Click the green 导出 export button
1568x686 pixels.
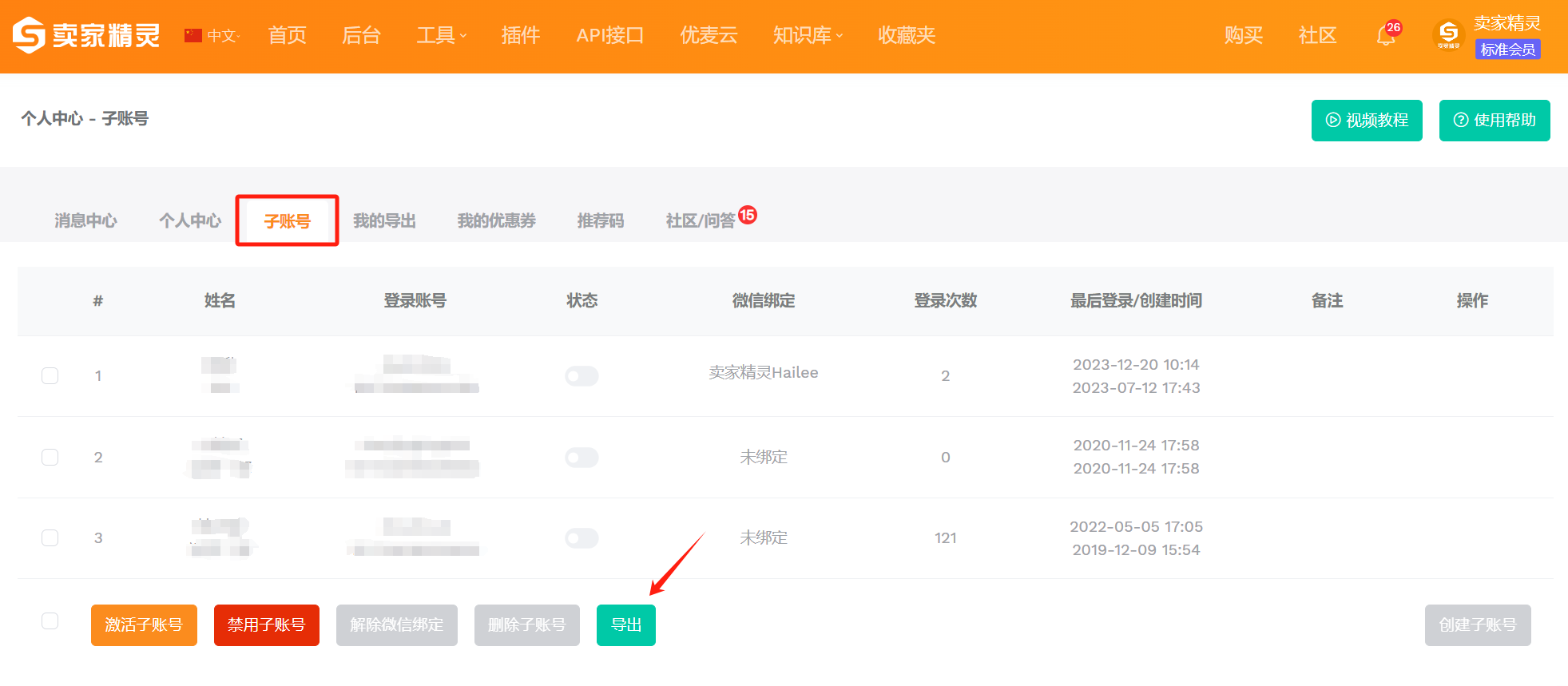click(x=626, y=625)
